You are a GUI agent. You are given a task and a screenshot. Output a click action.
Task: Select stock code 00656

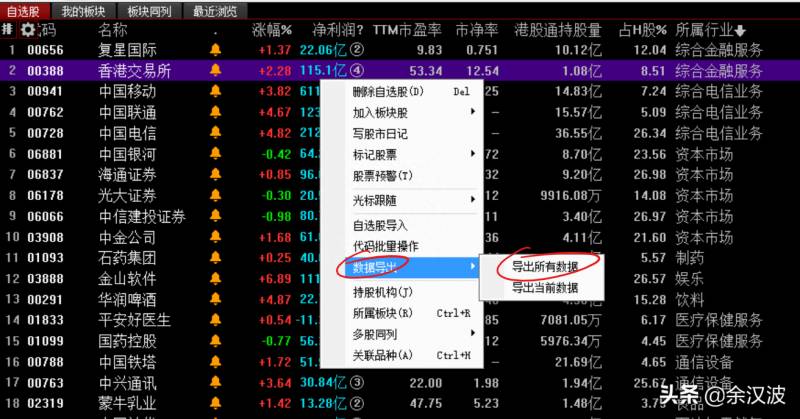(x=45, y=50)
